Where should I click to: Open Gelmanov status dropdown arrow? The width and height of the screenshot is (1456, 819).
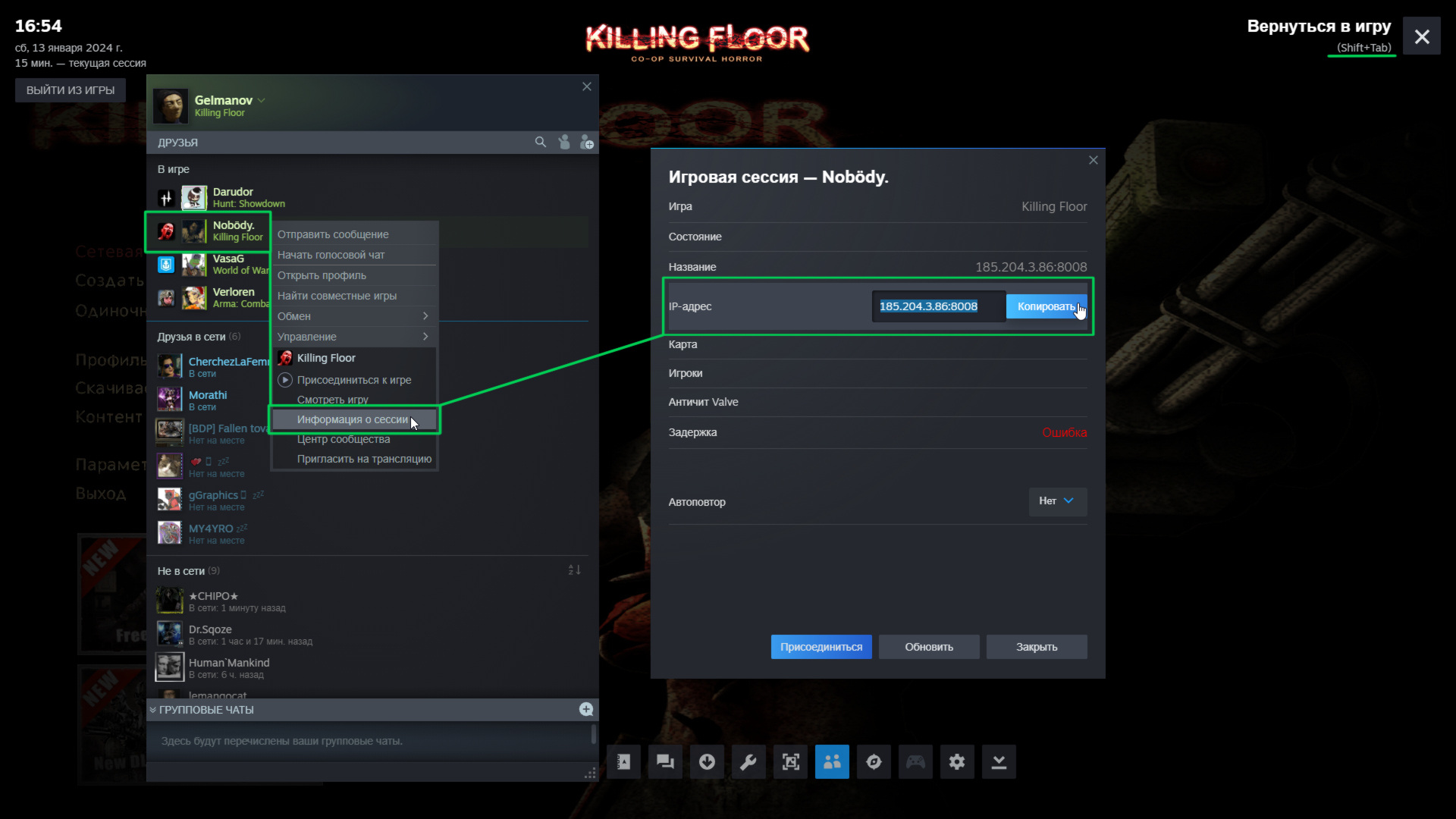[x=262, y=100]
